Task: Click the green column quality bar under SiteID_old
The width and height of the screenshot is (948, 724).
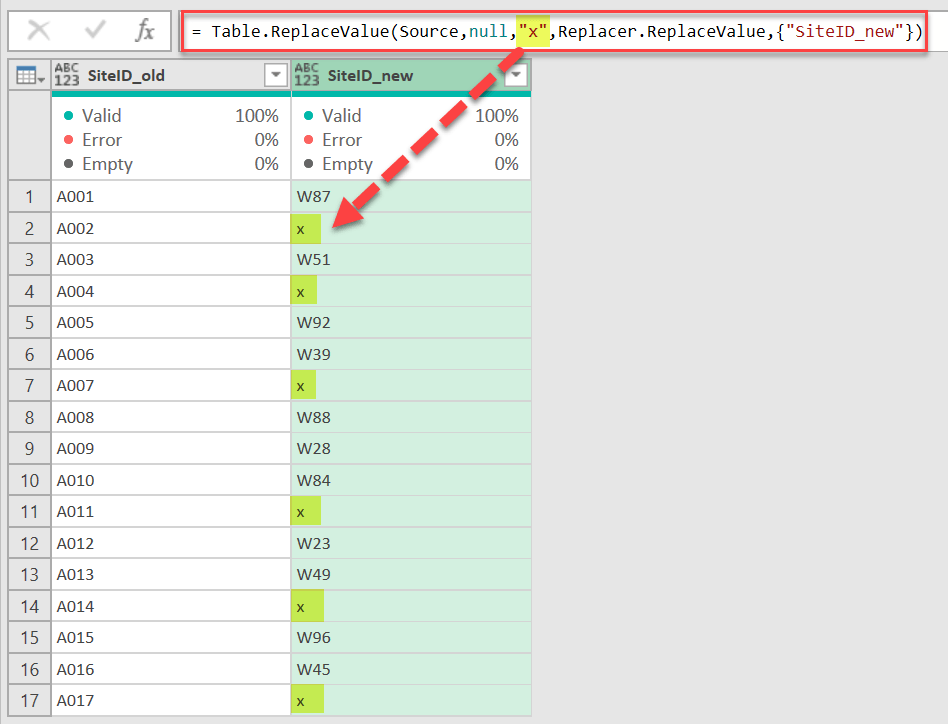Action: (x=170, y=90)
